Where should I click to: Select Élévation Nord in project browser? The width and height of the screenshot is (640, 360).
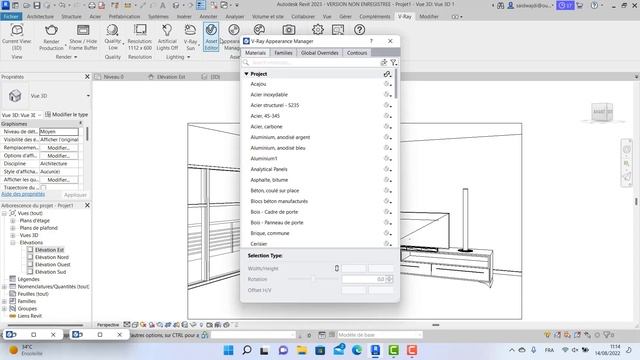click(51, 257)
